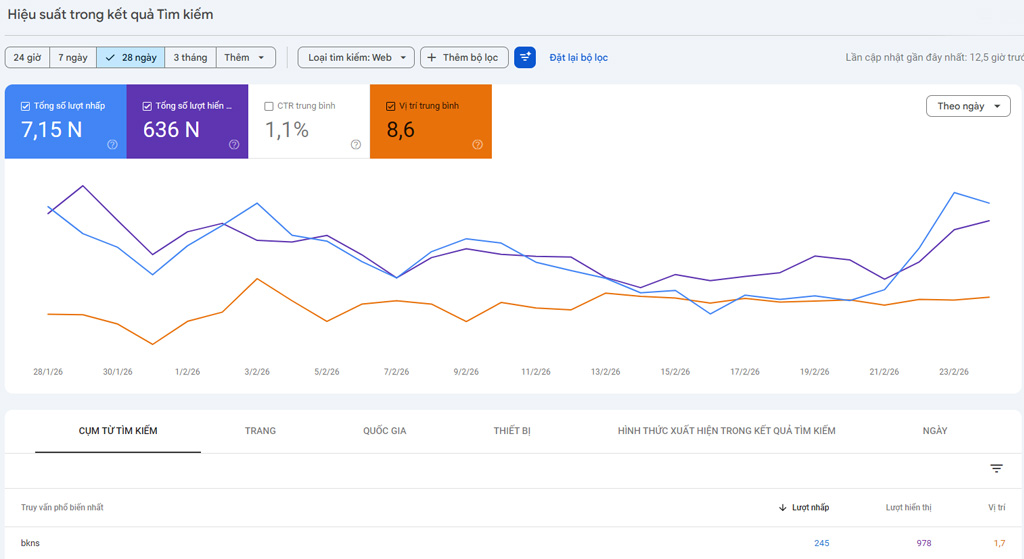Screen dimensions: 1024x559
Task: Click help icon on CTR trung bình card
Action: 356,145
